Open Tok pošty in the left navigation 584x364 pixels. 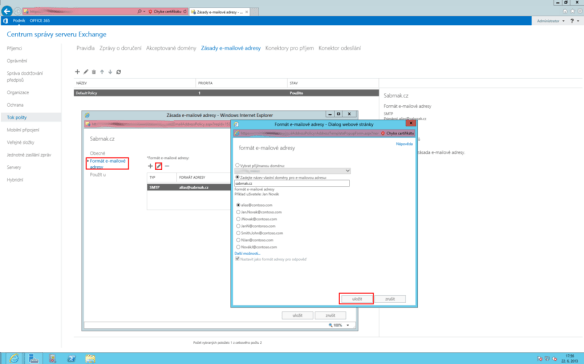tap(17, 117)
